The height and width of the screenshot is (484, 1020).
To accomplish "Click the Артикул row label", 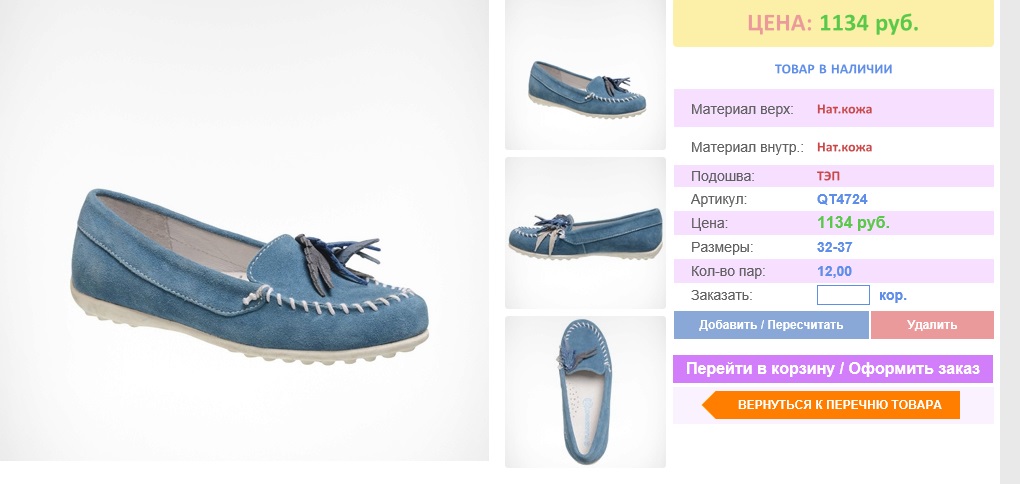I will coord(719,199).
